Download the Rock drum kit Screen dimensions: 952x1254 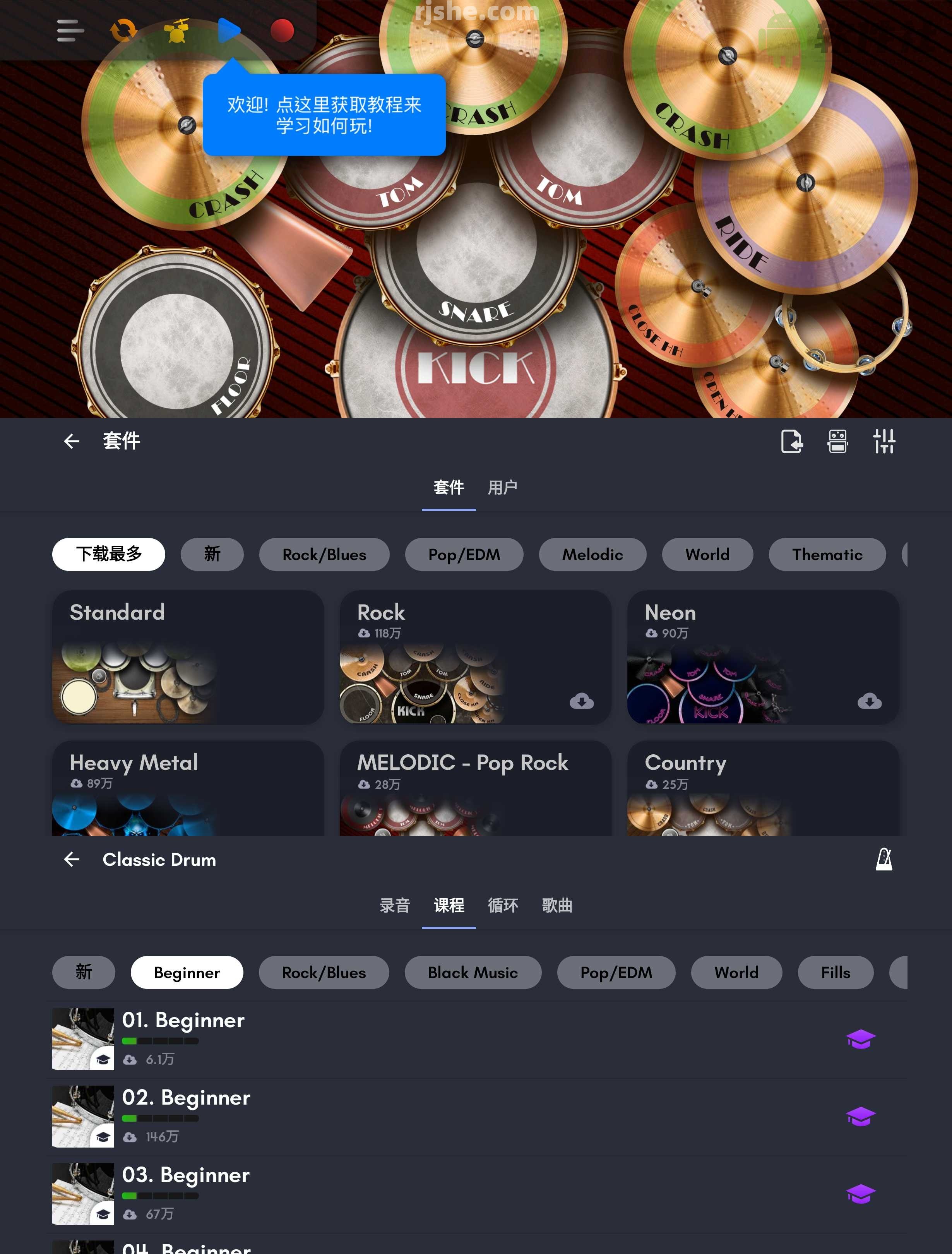[580, 700]
